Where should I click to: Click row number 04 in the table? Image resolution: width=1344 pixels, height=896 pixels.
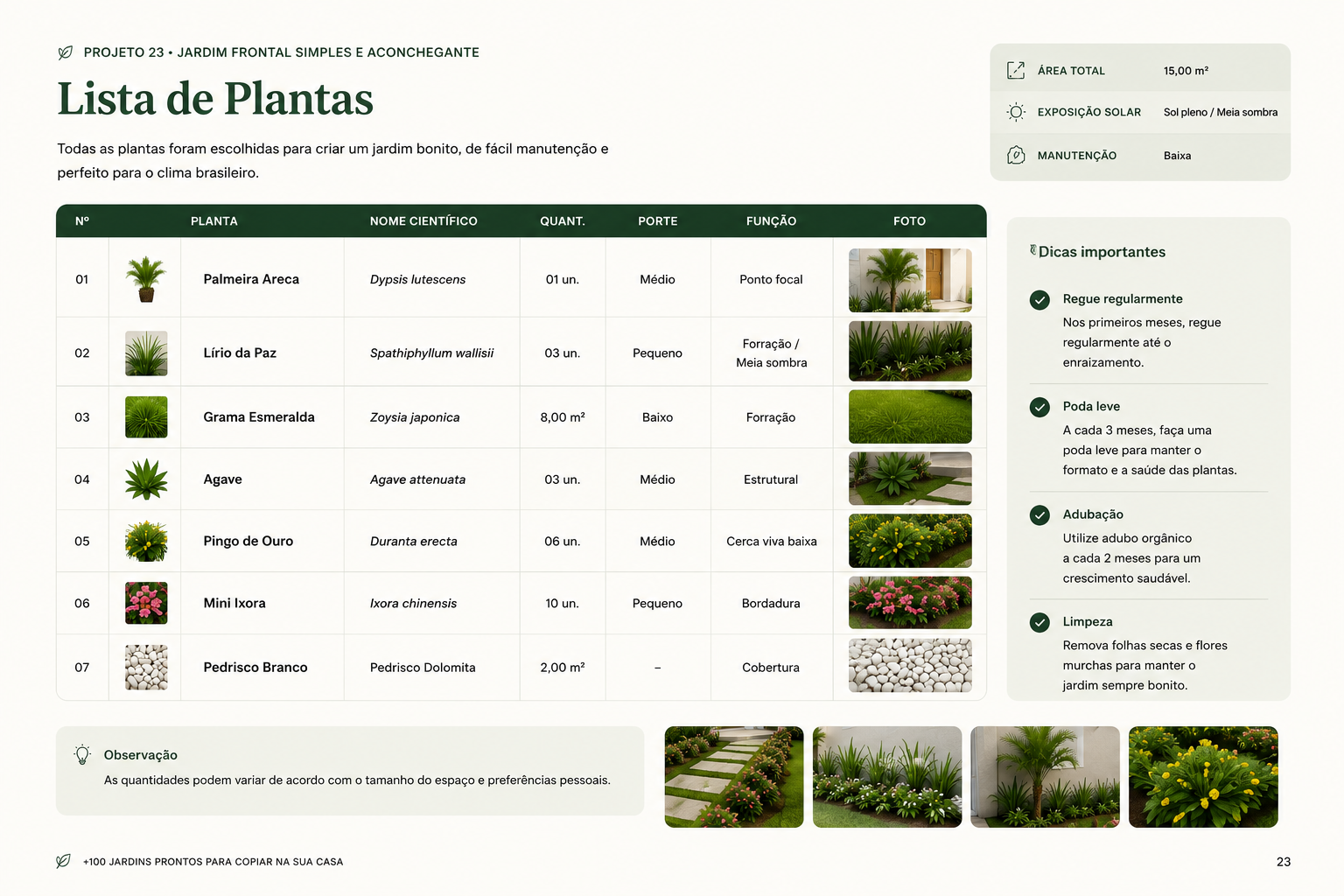tap(82, 479)
